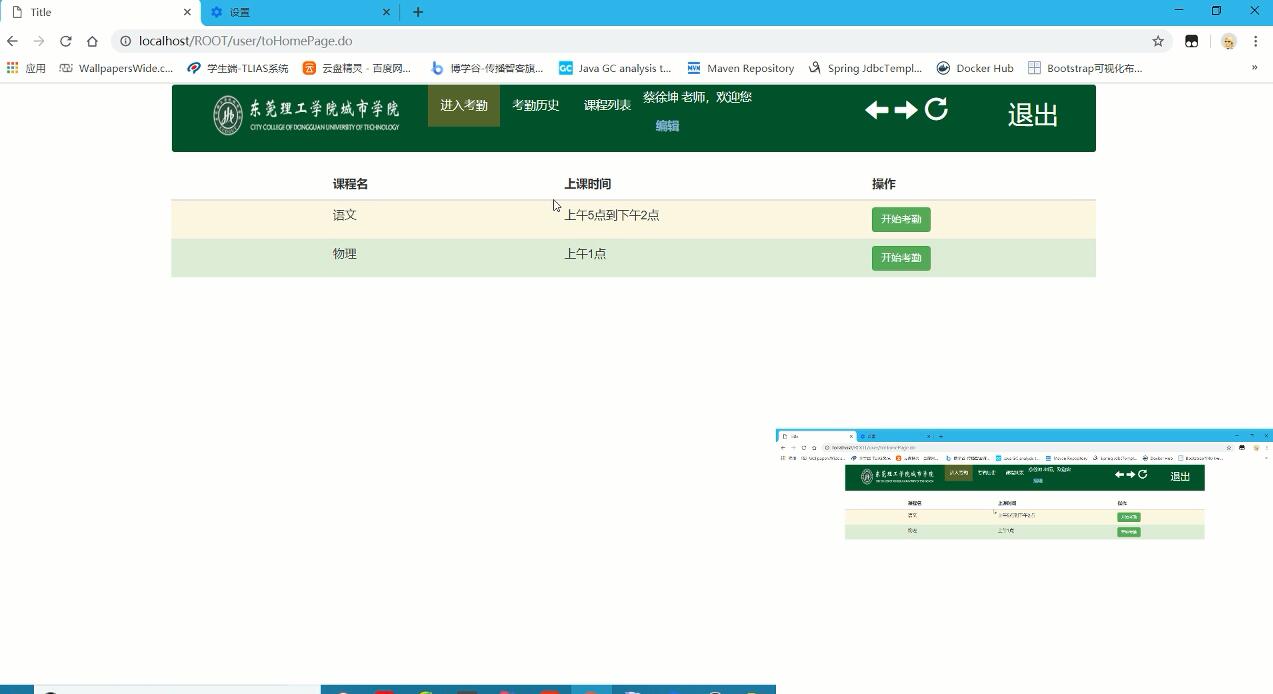Open Spring JdbcTempl bookmark

click(x=866, y=68)
